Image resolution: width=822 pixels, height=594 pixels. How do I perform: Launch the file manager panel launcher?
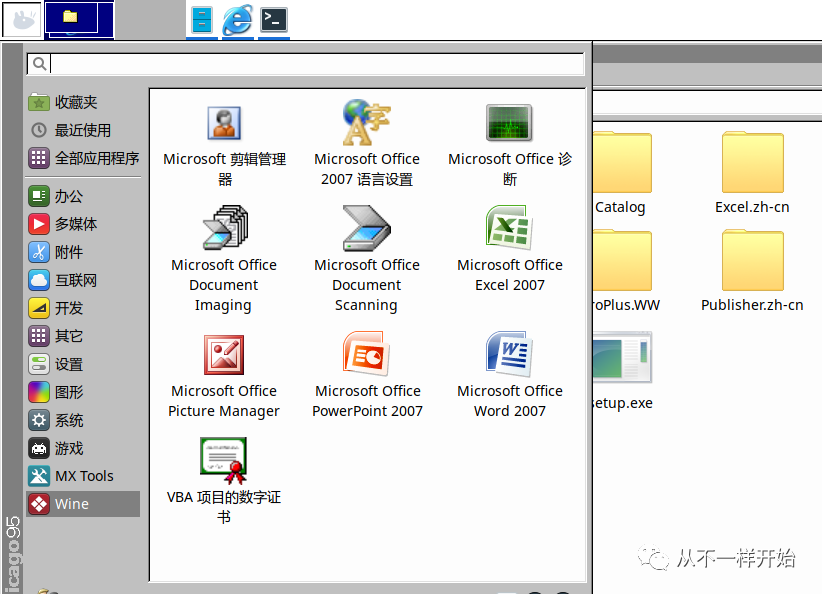pos(202,20)
